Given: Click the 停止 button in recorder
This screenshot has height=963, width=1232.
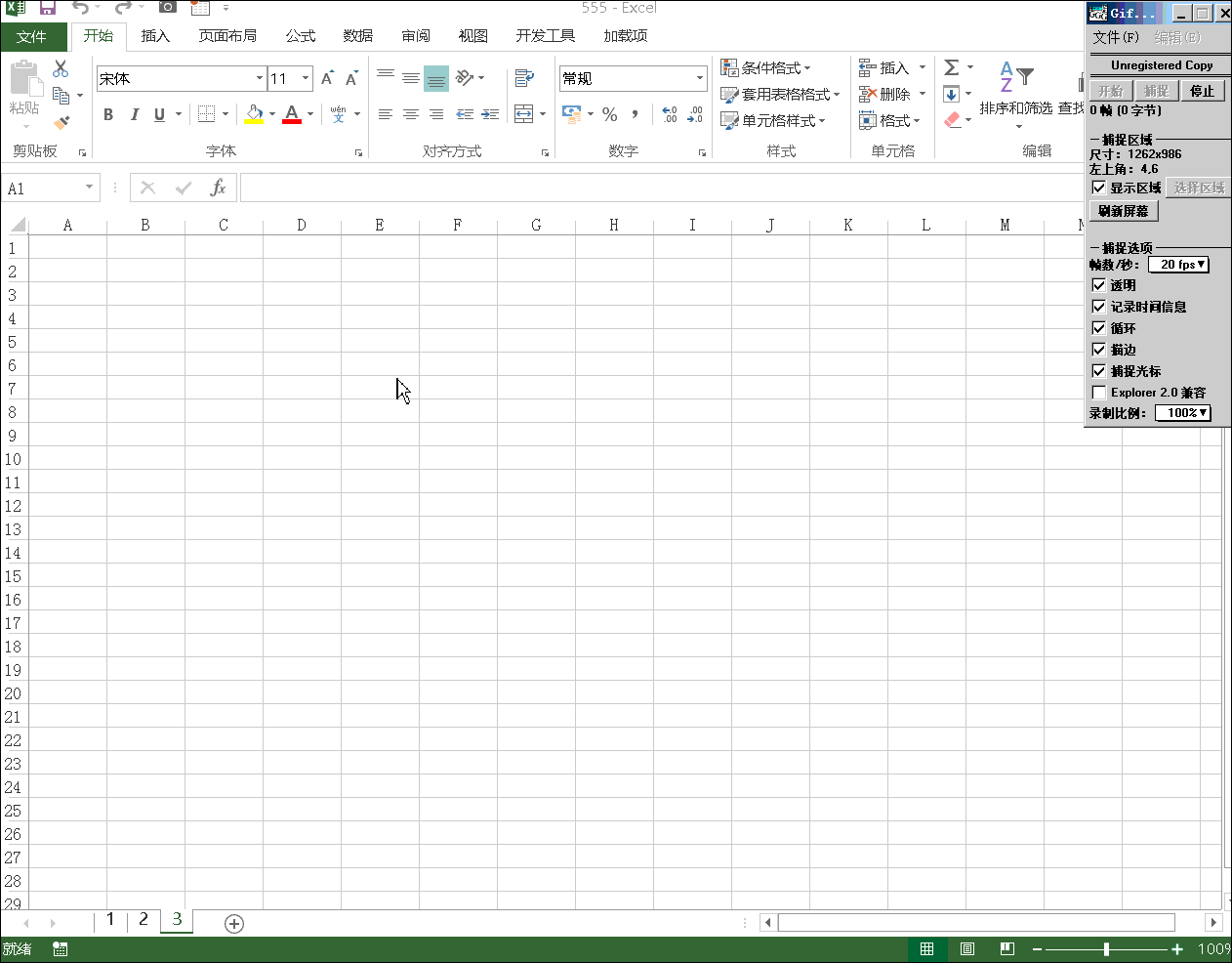Looking at the screenshot, I should 1202,91.
